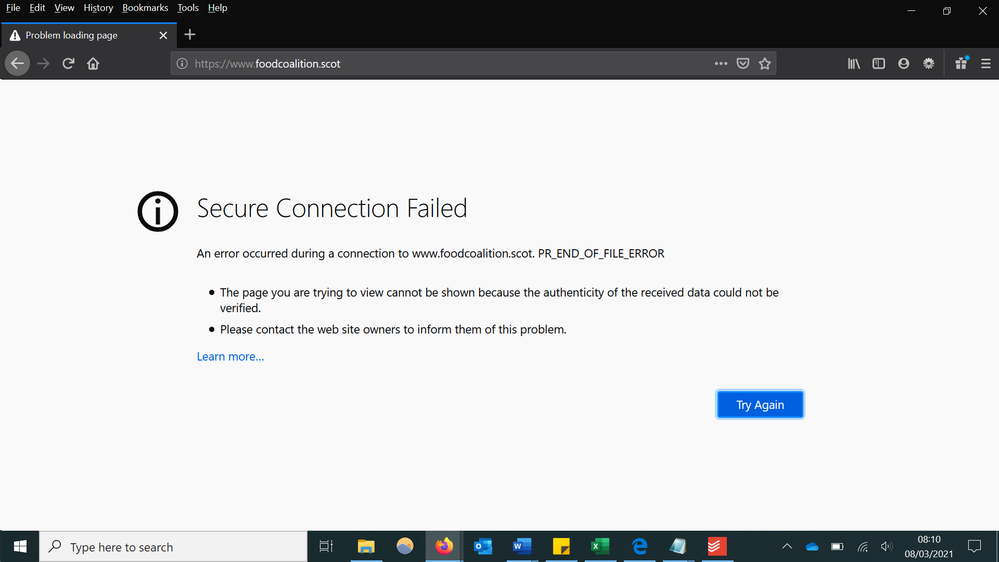Open the Tools menu
Image resolution: width=999 pixels, height=562 pixels.
coord(188,8)
